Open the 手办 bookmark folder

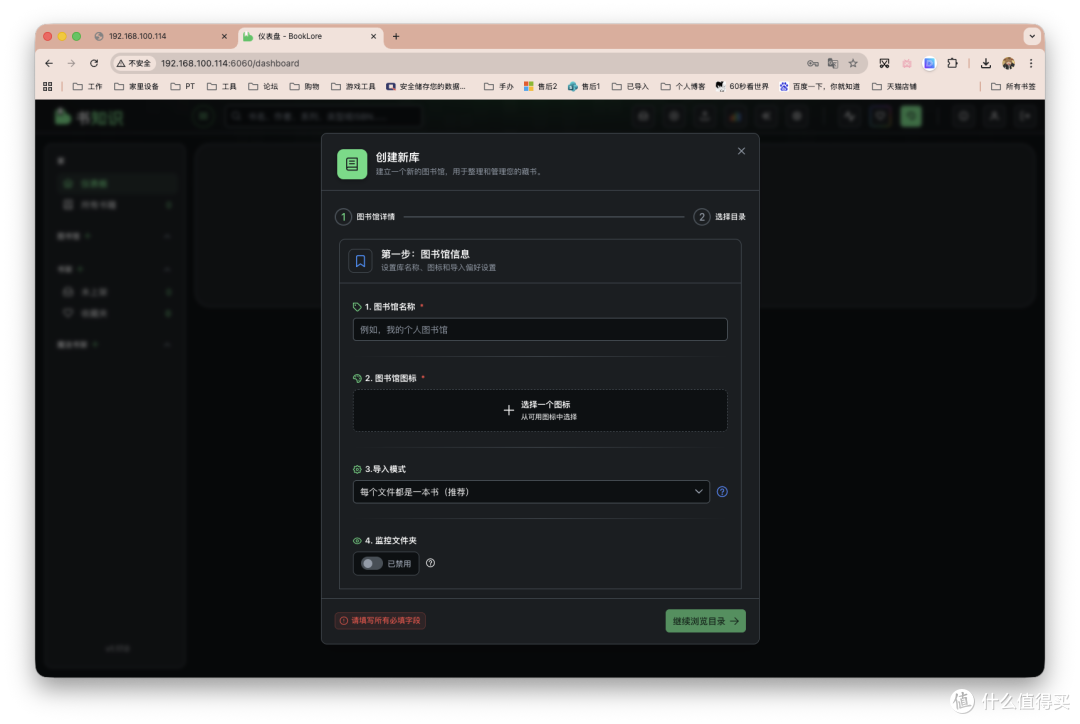pos(499,87)
